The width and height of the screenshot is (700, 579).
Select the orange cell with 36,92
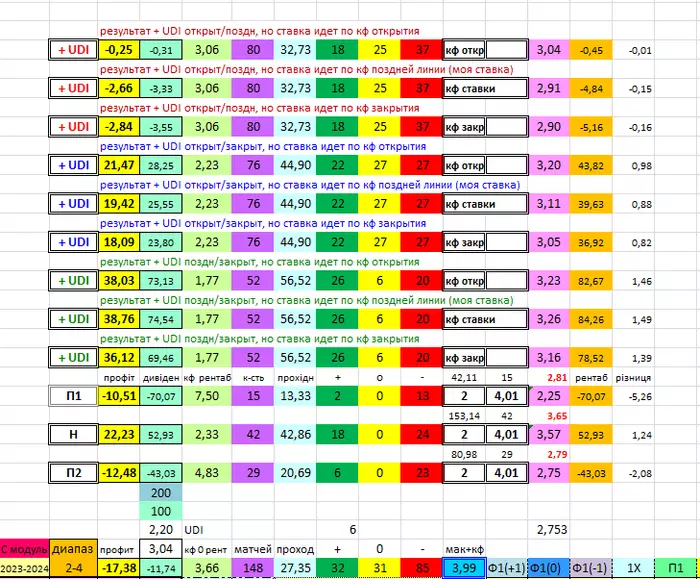coord(591,242)
